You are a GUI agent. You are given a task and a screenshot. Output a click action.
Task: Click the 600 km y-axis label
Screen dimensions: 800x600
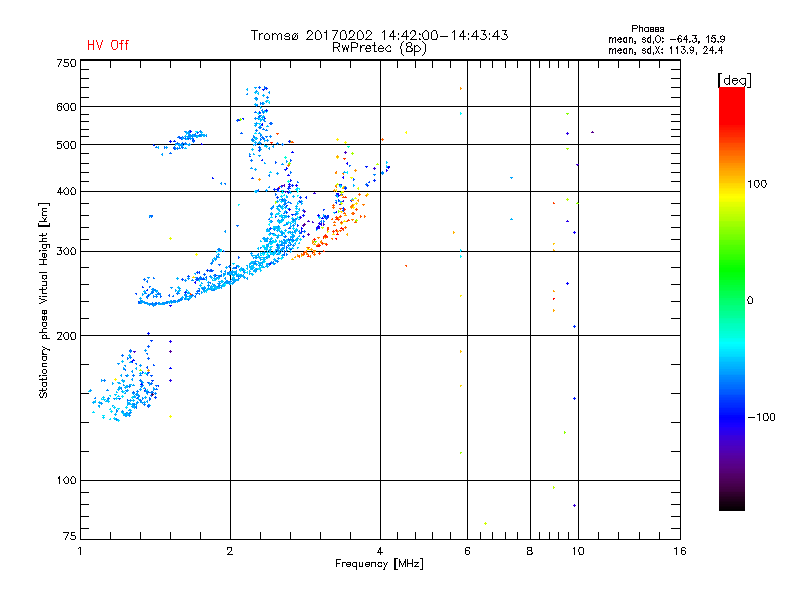(66, 107)
